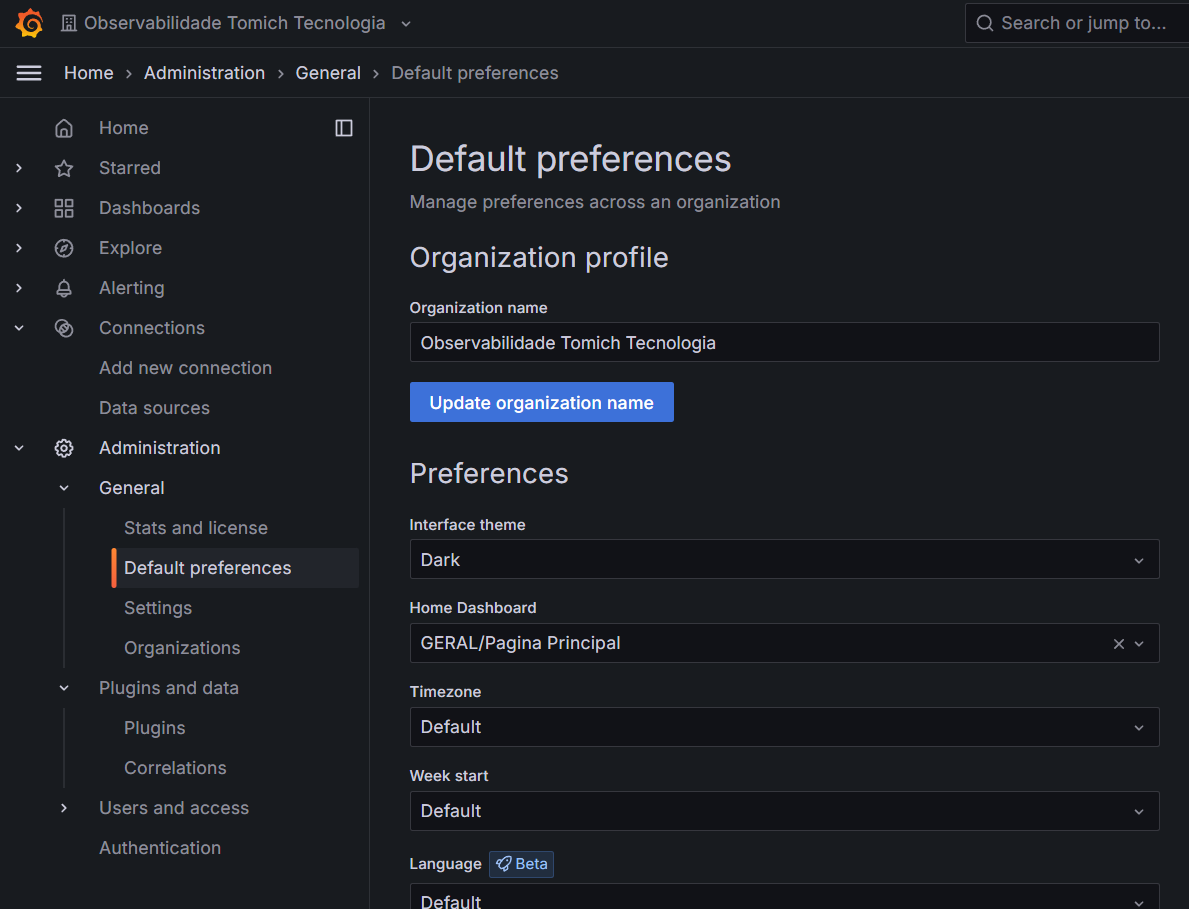The image size is (1189, 909).
Task: Open the Week start dropdown
Action: [x=784, y=811]
